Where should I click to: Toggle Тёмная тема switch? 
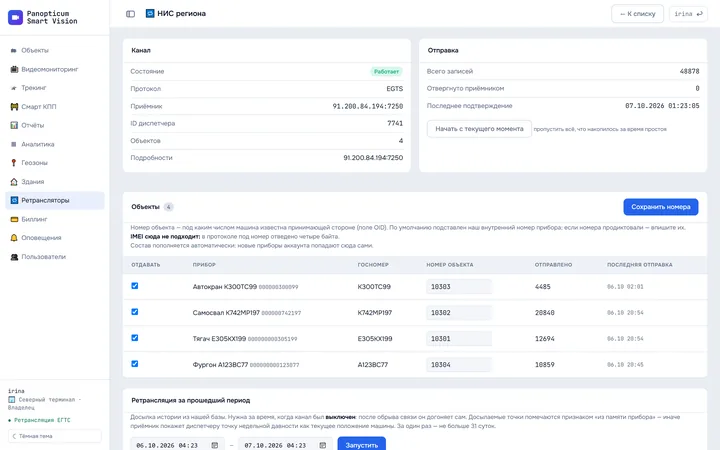[55, 436]
